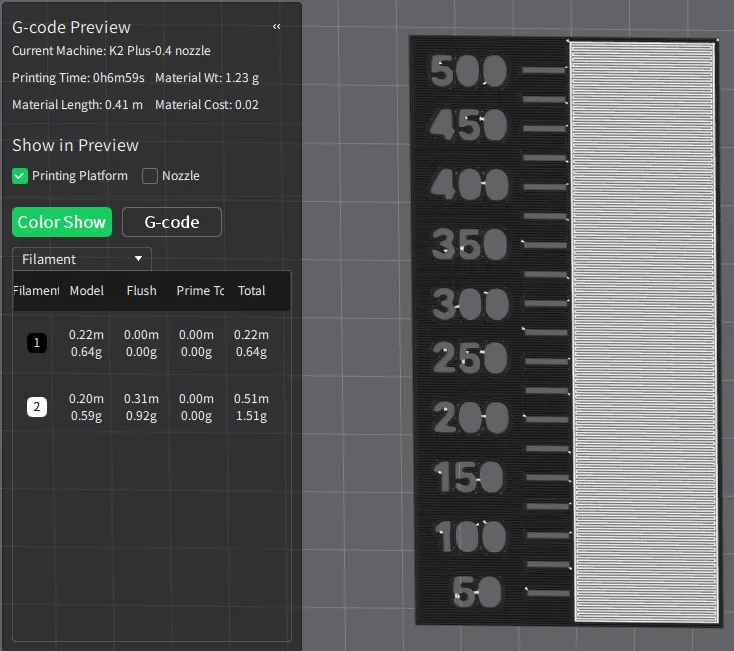Open the Filament dropdown

click(82, 259)
